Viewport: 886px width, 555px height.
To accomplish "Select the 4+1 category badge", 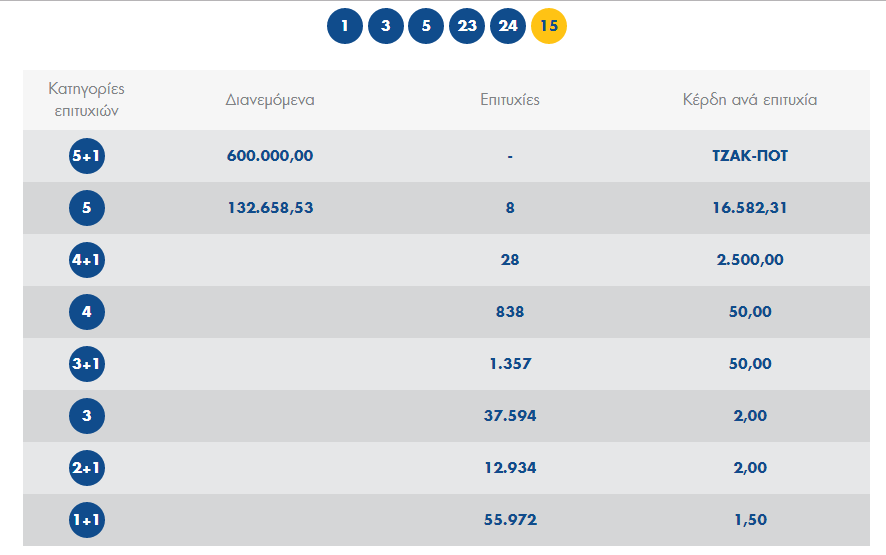I will pyautogui.click(x=87, y=260).
